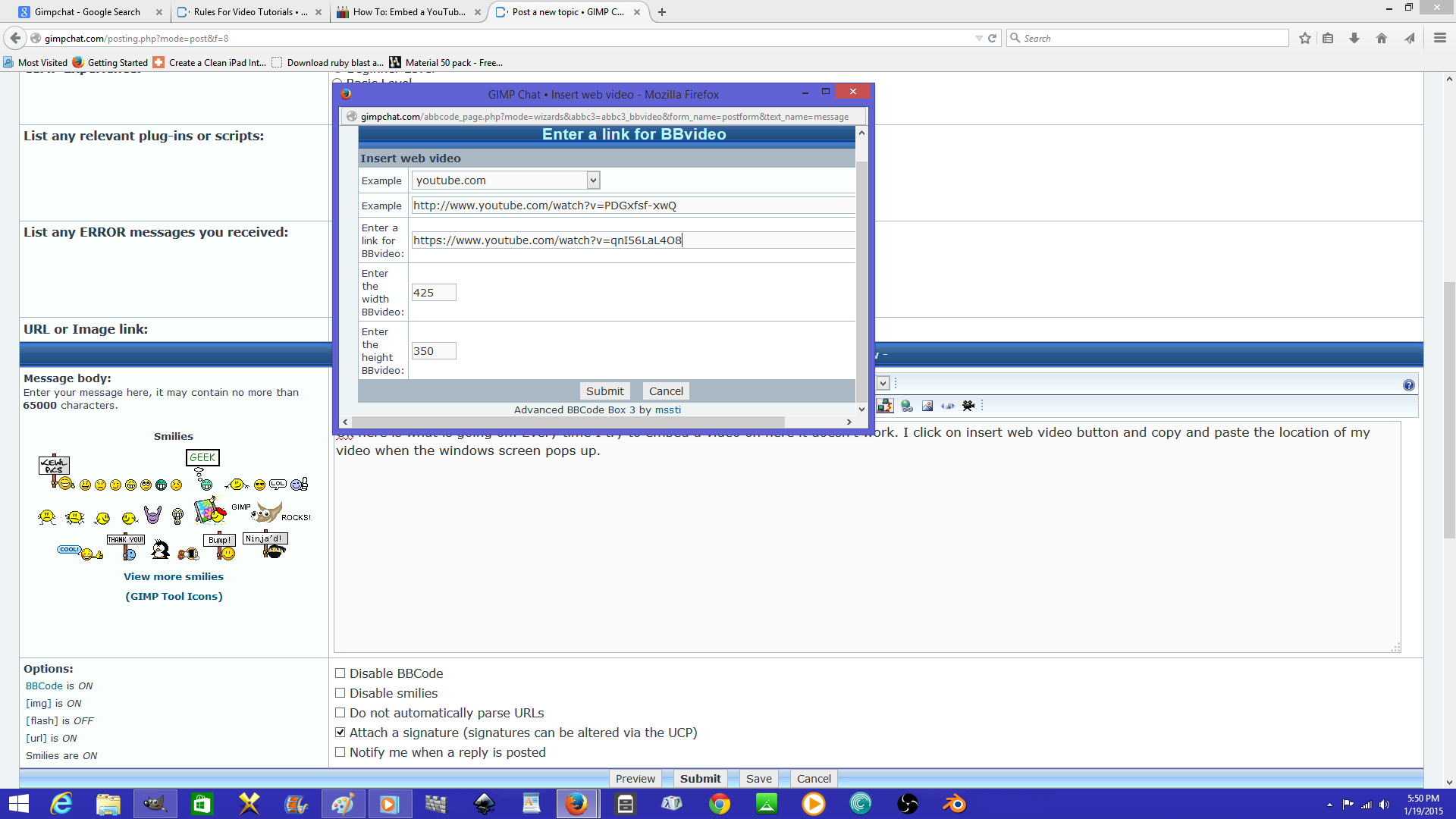This screenshot has height=819, width=1456.
Task: Click the BBvideo link input field
Action: point(633,240)
